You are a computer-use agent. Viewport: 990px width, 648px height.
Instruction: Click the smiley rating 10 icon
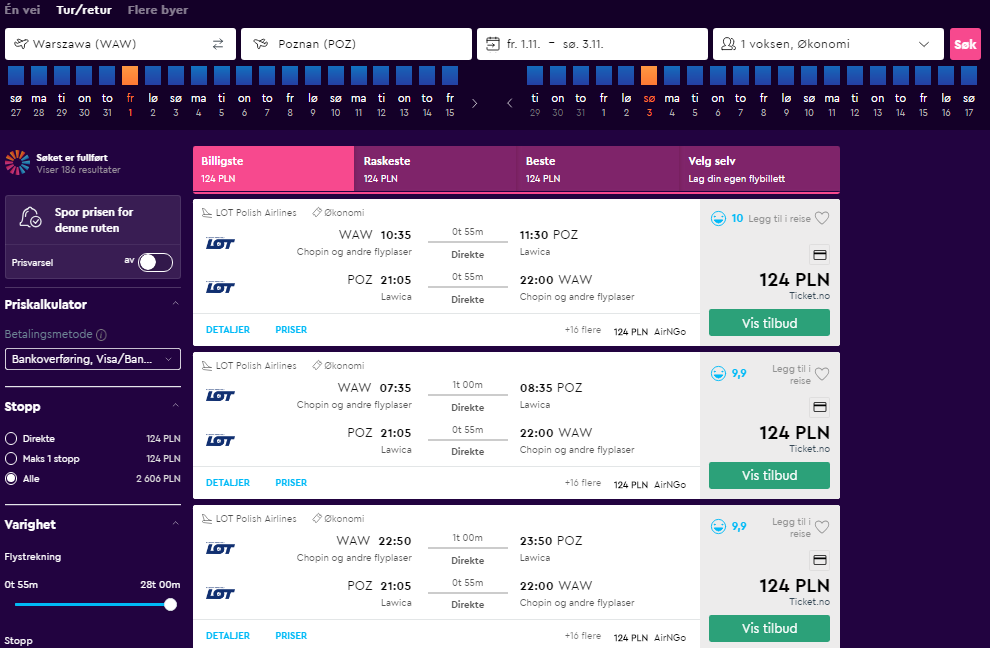tap(718, 219)
